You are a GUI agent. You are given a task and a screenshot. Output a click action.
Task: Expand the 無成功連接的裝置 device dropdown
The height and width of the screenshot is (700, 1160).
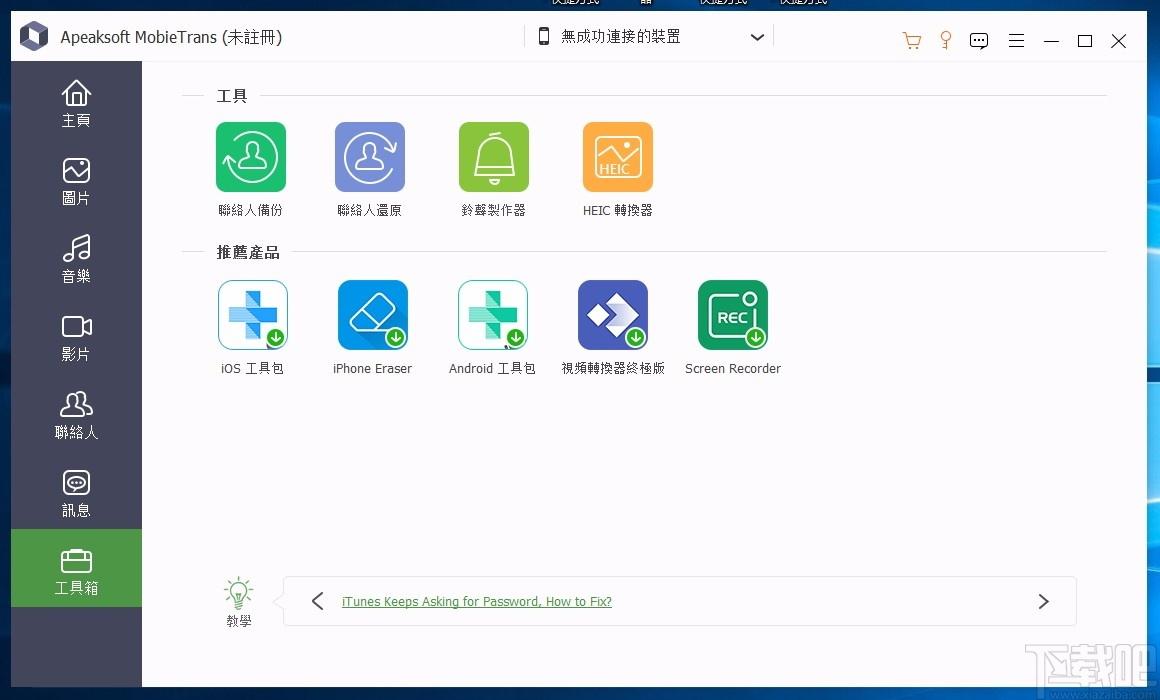point(757,37)
